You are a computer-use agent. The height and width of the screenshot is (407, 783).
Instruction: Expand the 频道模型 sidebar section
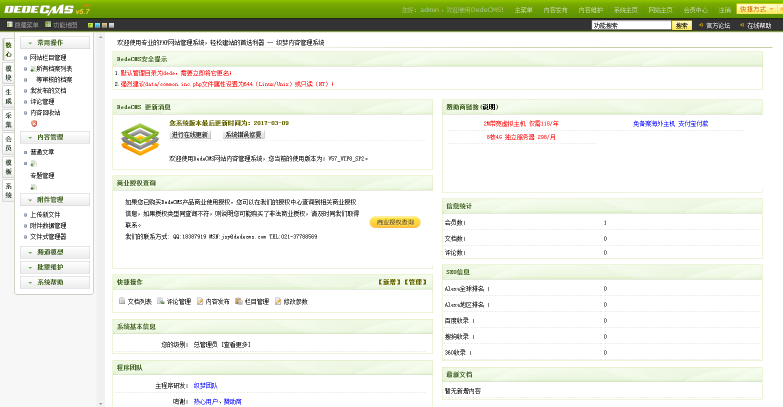tap(55, 252)
